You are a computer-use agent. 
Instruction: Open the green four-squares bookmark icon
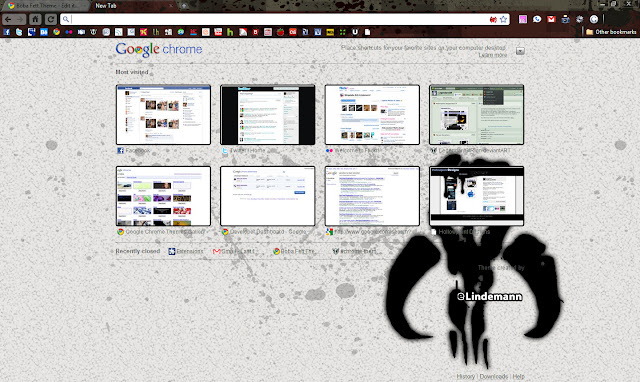click(342, 32)
